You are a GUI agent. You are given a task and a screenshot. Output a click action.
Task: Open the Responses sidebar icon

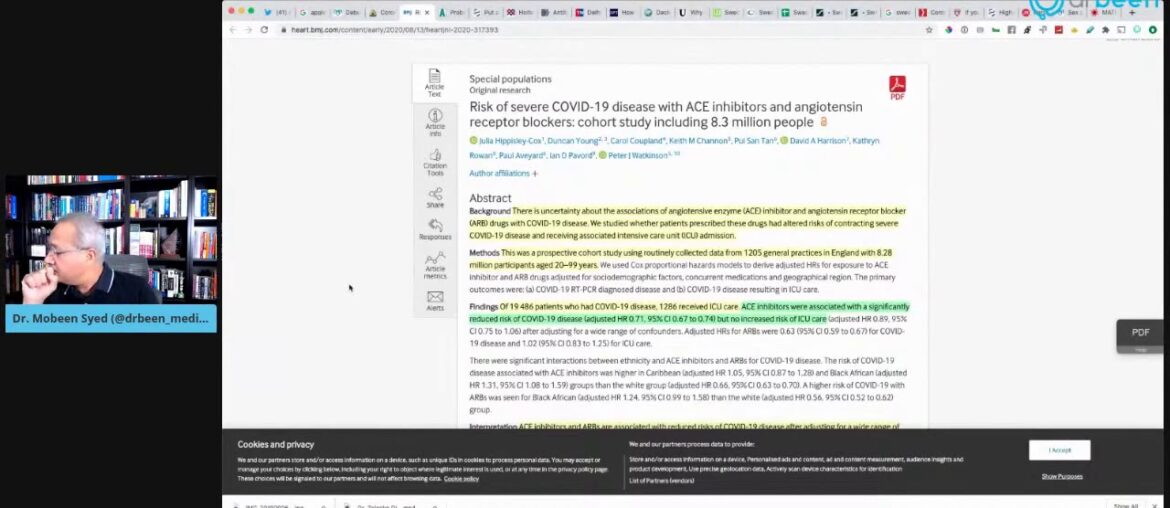point(435,229)
